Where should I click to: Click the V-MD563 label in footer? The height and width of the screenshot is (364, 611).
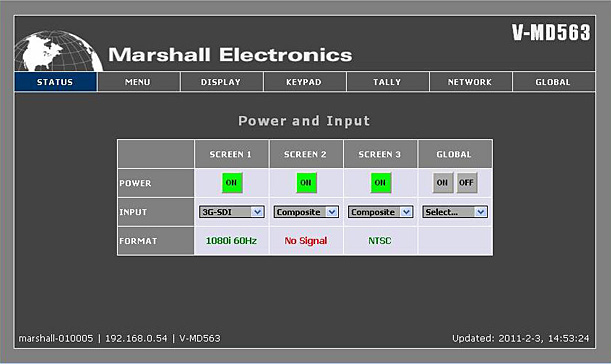(x=200, y=338)
